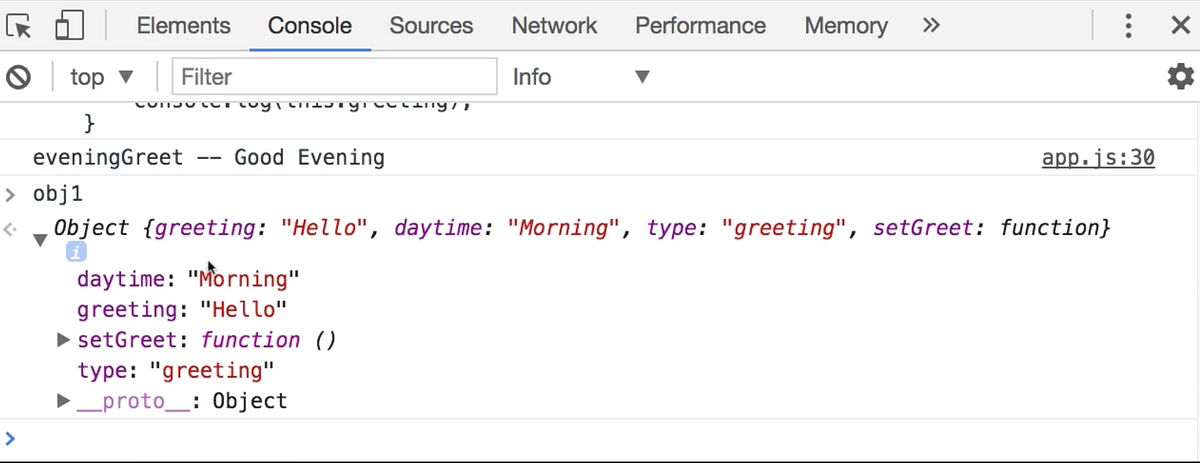Image resolution: width=1200 pixels, height=463 pixels.
Task: Focus the console prompt input line
Action: click(x=600, y=438)
